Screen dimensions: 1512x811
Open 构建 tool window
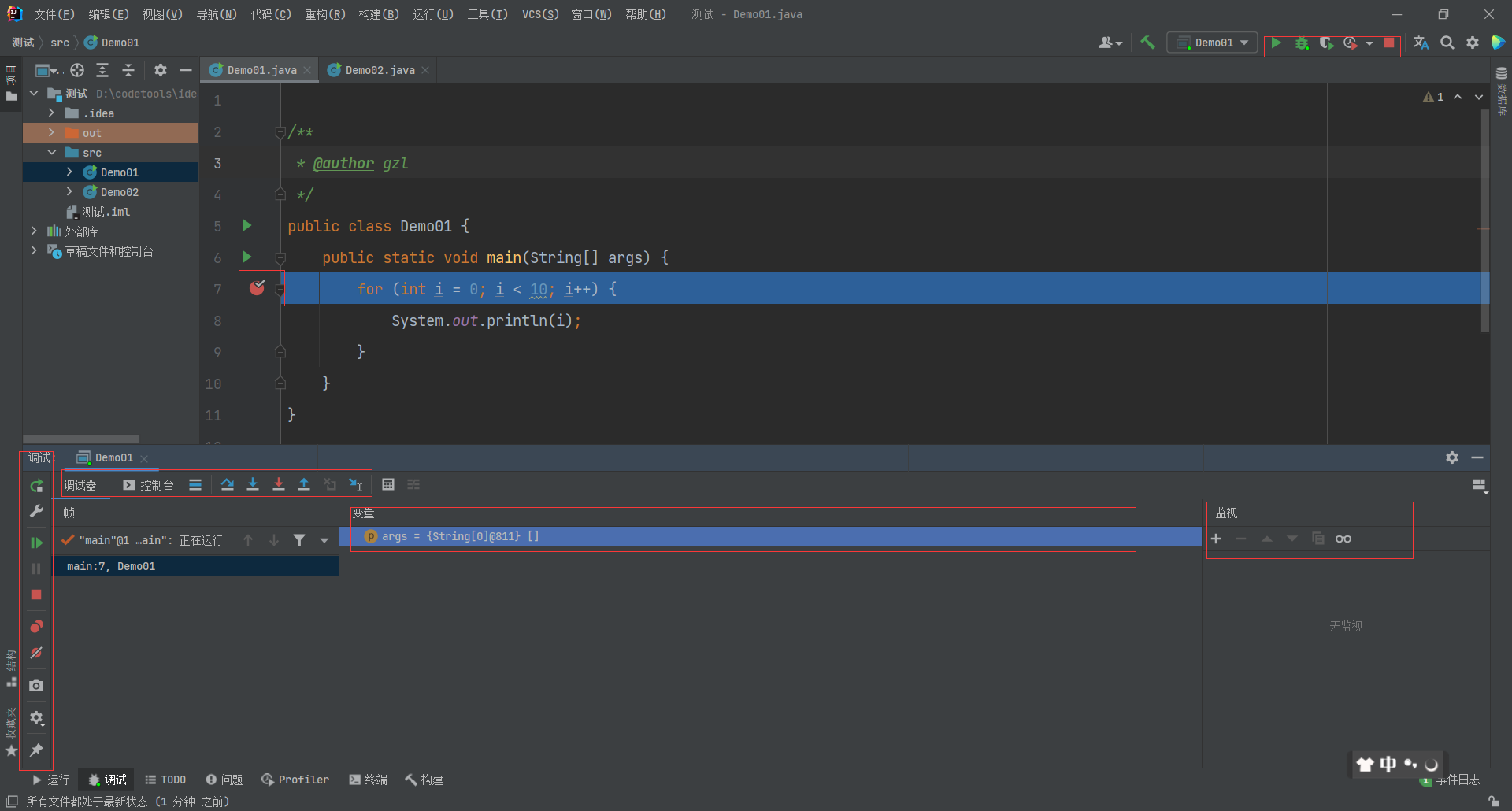click(424, 780)
